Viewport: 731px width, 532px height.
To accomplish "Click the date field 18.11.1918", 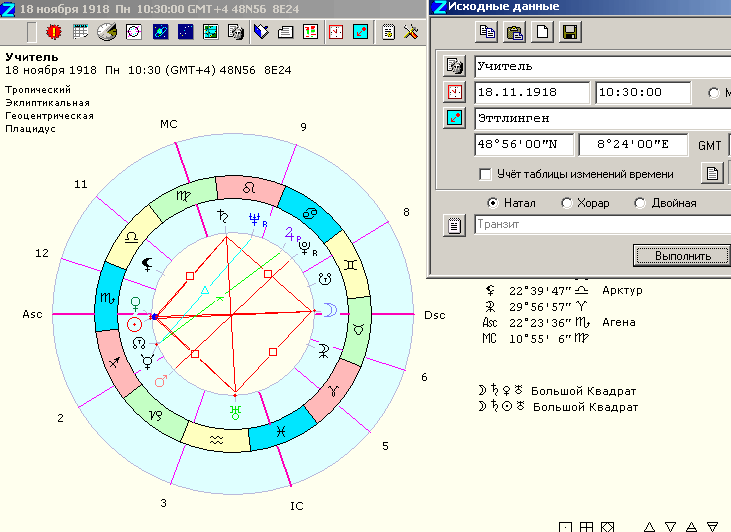I will tap(532, 92).
